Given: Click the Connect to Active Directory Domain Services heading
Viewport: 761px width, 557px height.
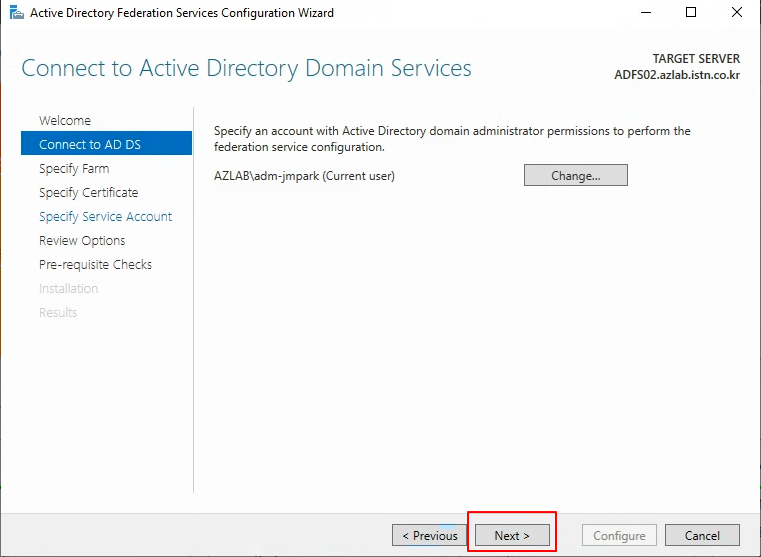Looking at the screenshot, I should [x=246, y=68].
